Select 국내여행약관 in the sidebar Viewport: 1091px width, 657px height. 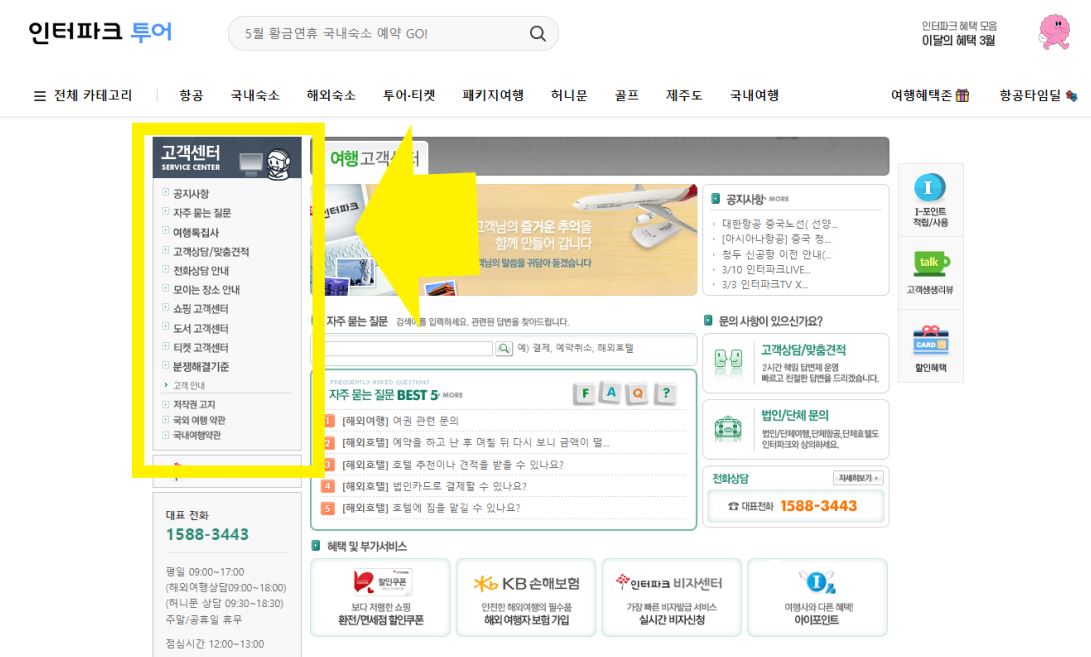pos(197,435)
